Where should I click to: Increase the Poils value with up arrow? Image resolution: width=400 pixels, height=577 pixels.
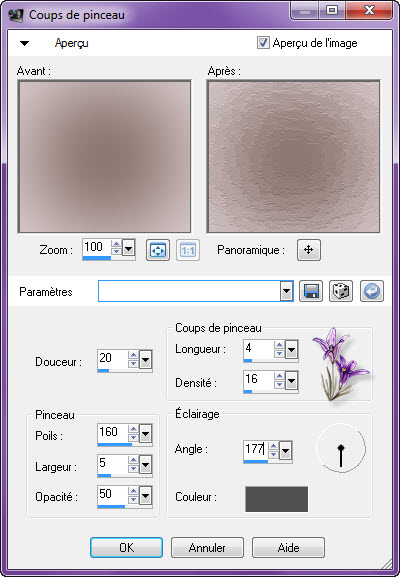(133, 429)
